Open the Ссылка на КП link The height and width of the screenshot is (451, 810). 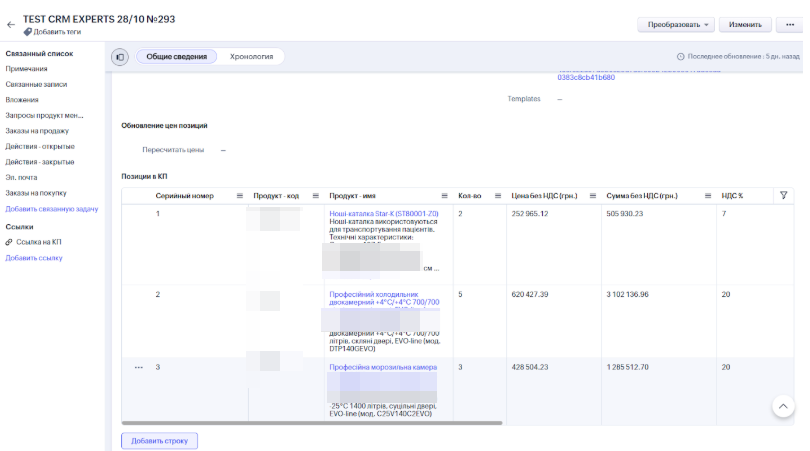39,242
